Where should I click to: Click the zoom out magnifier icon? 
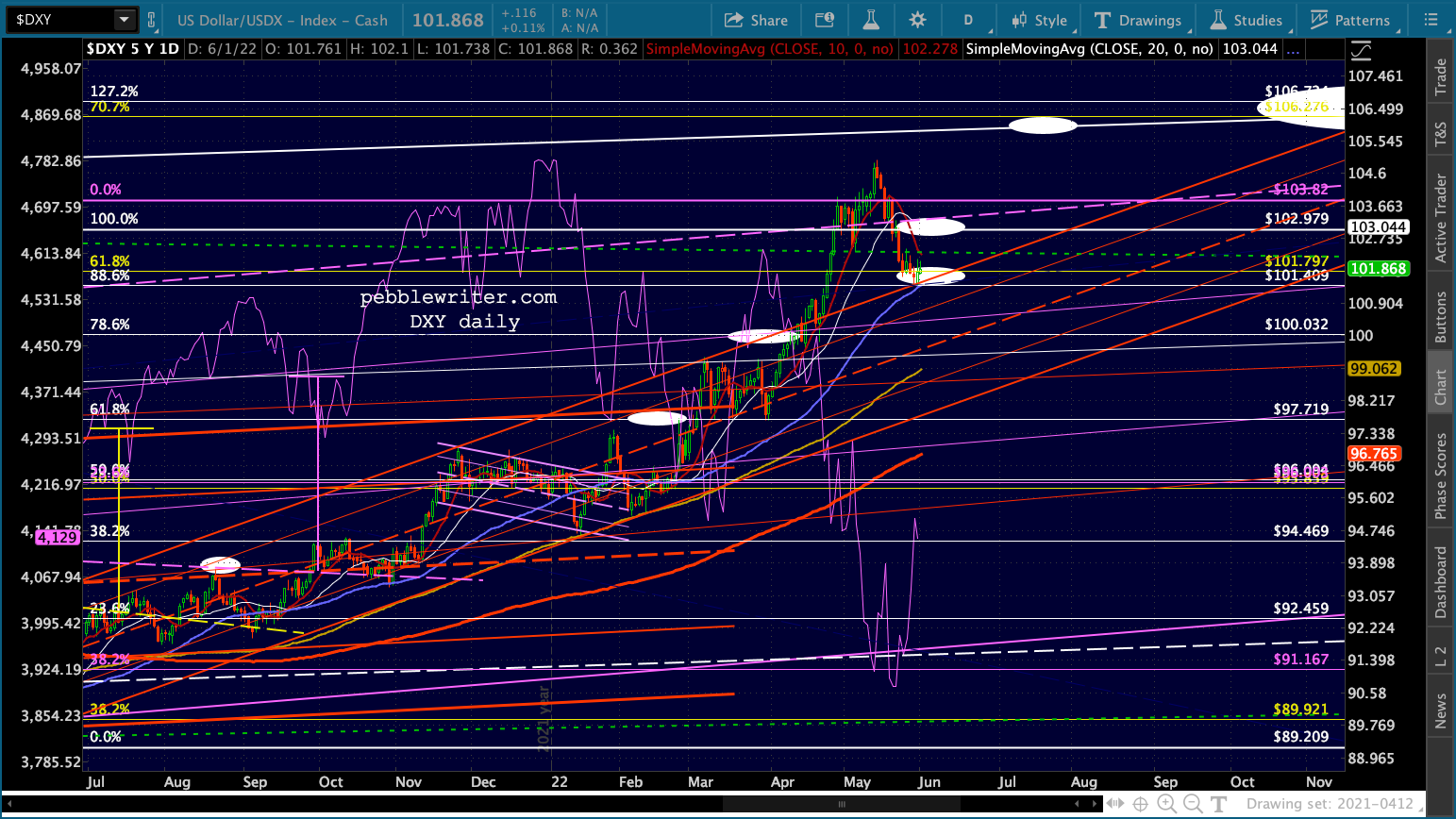pyautogui.click(x=1193, y=804)
